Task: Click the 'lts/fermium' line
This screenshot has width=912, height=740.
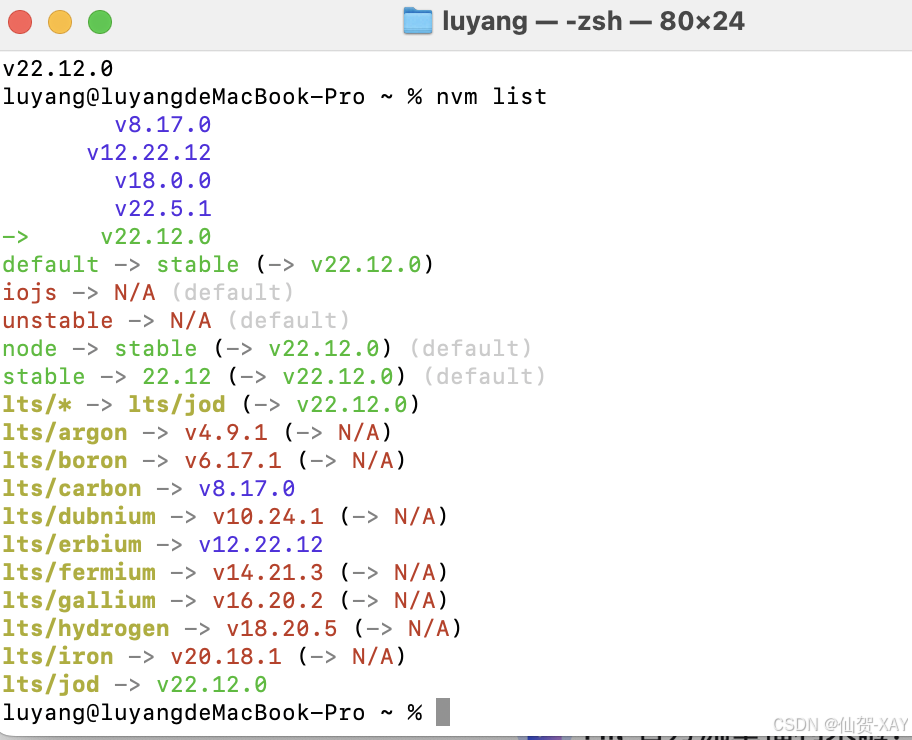Action: click(225, 572)
